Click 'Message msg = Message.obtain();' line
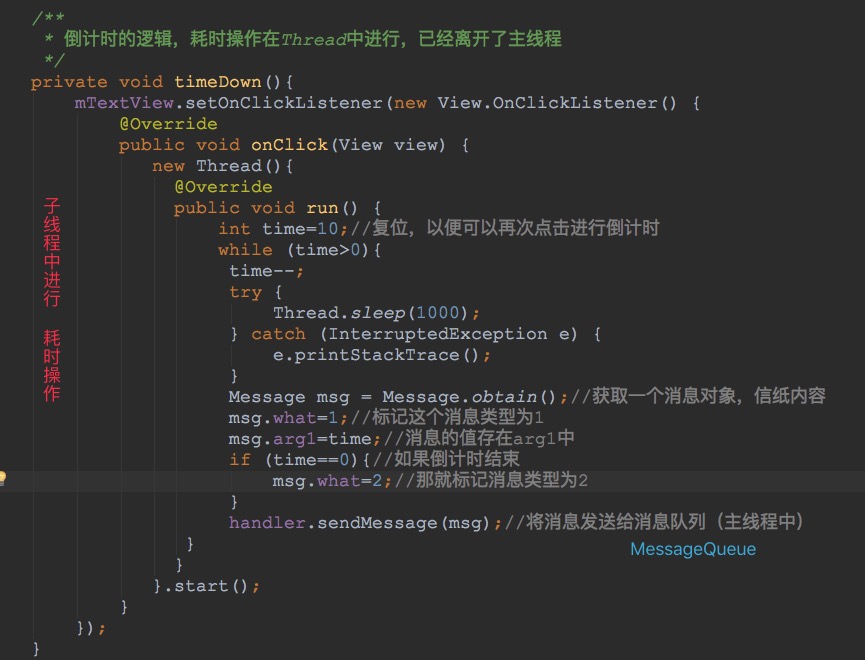 click(398, 397)
